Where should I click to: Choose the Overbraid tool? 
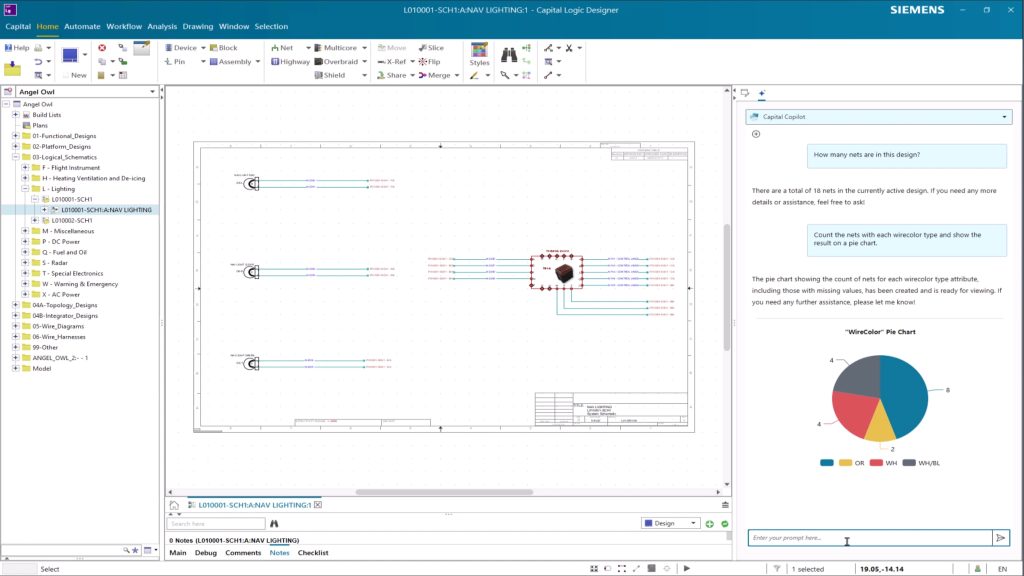pos(336,61)
